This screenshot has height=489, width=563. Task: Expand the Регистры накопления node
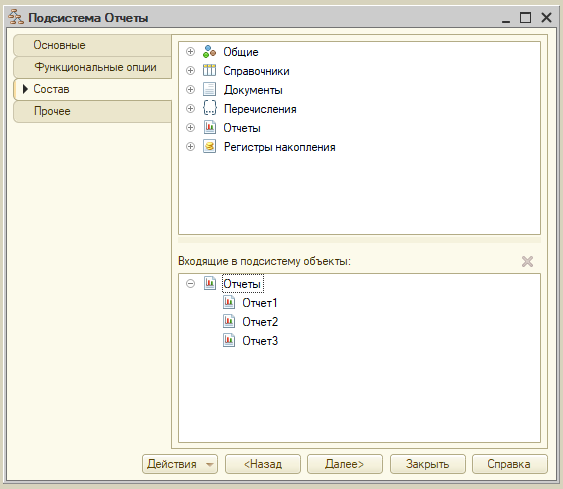point(190,146)
